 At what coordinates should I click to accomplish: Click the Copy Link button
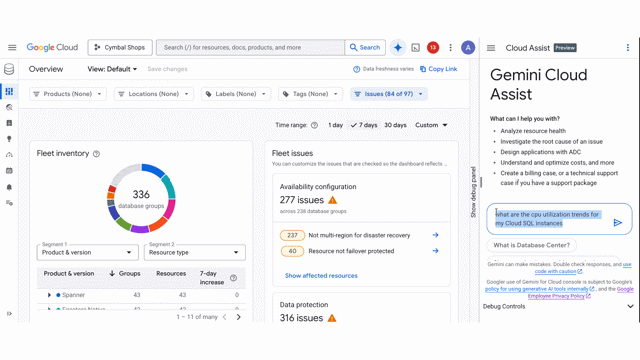click(438, 69)
